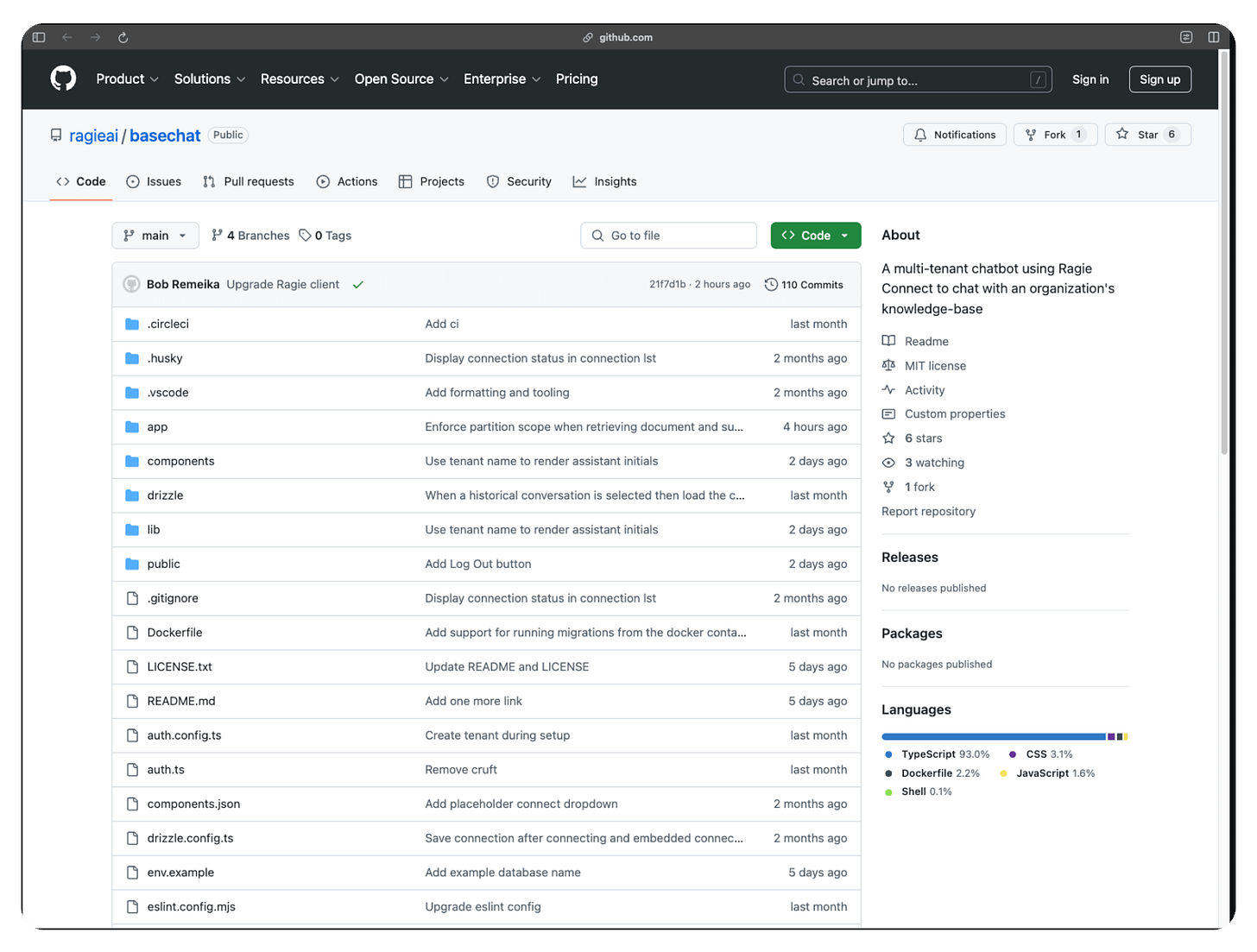
Task: Reload the page with refresh icon
Action: [123, 37]
